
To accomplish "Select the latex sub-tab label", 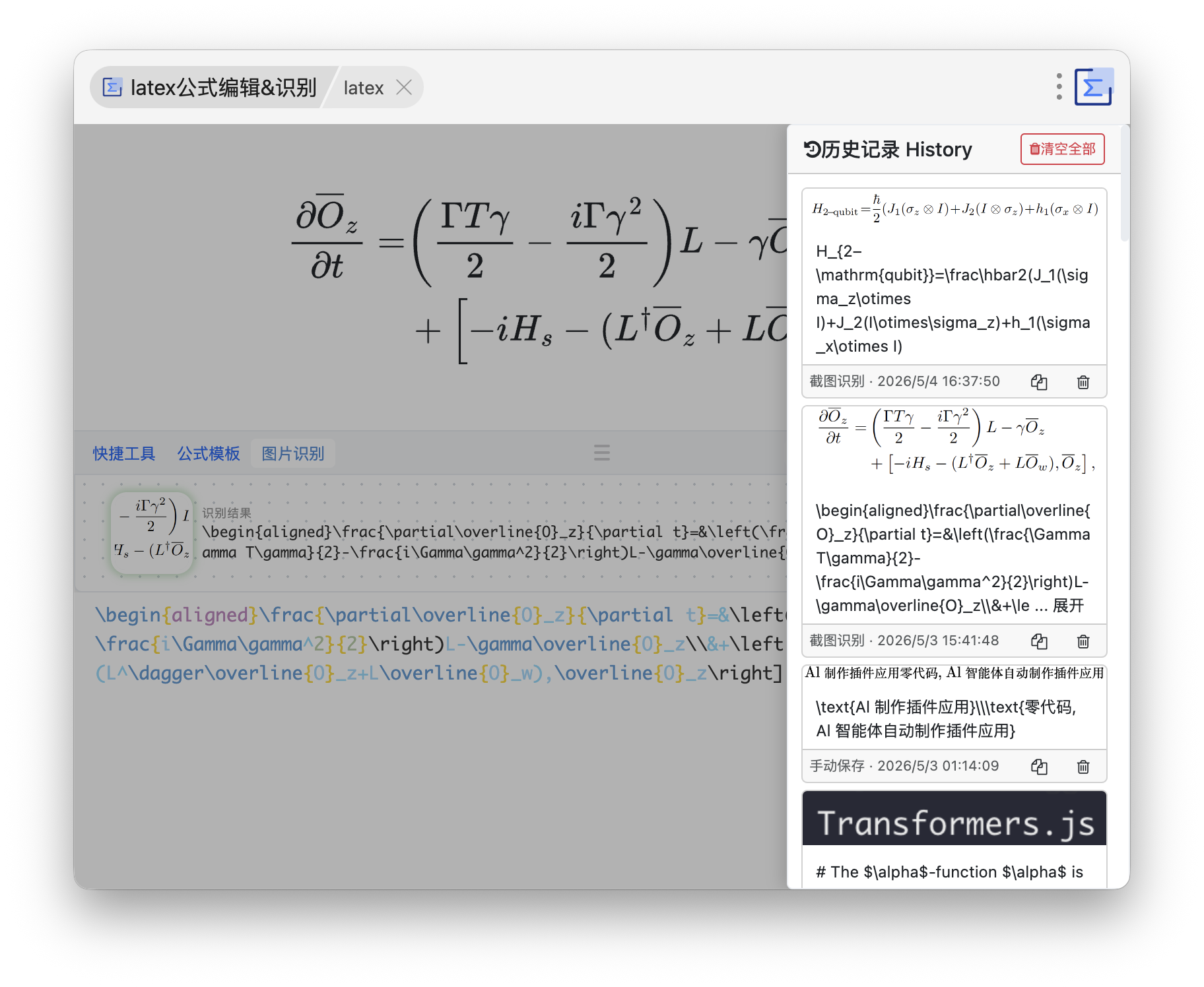I will tap(363, 88).
